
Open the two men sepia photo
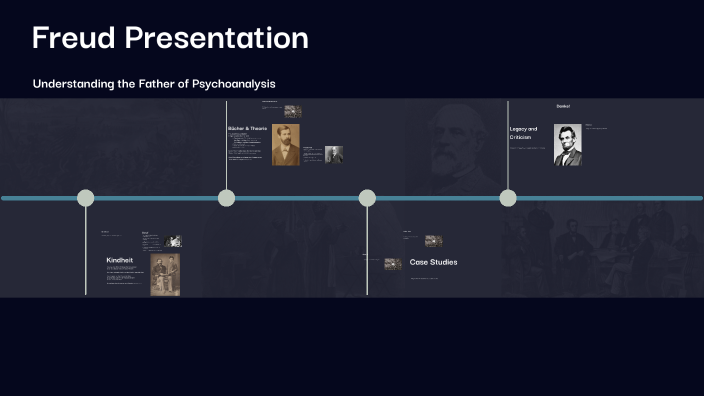tap(165, 275)
